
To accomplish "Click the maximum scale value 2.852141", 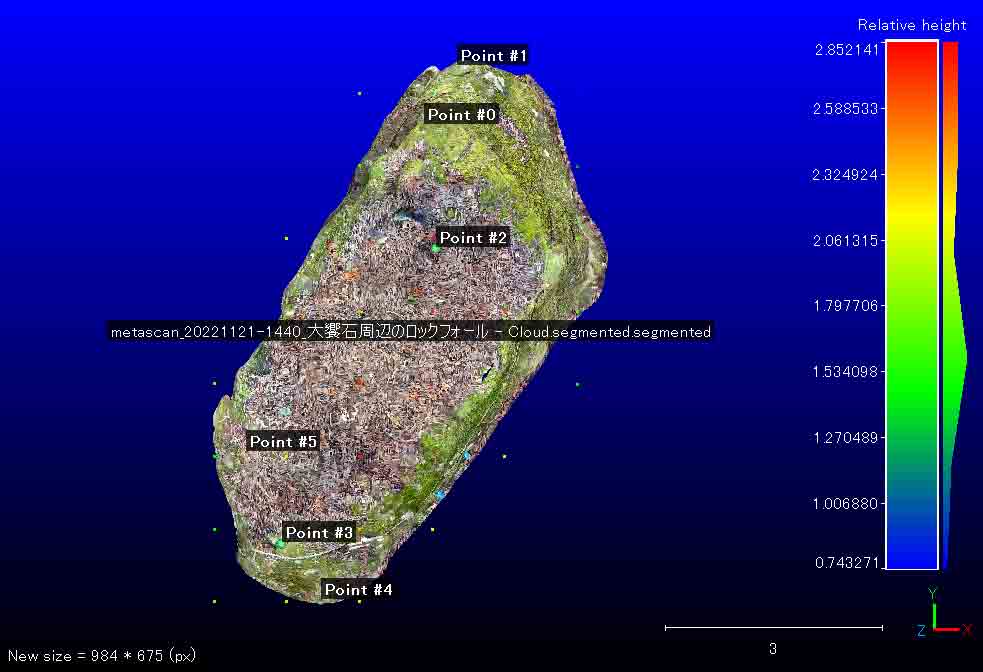I will pos(847,50).
